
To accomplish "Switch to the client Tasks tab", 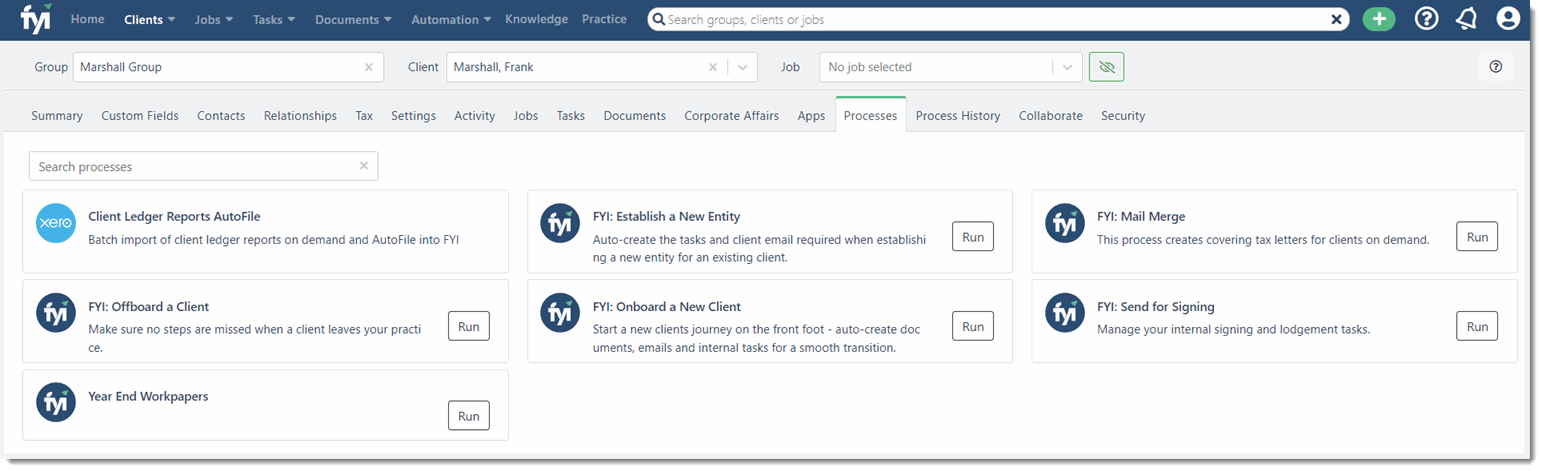I will click(x=571, y=115).
